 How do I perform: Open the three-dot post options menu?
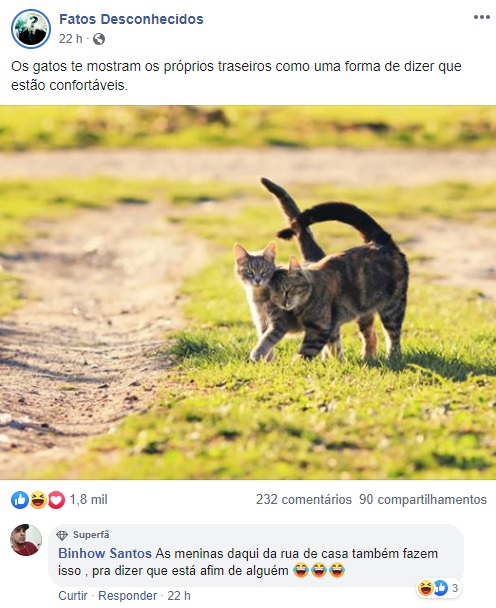481,17
